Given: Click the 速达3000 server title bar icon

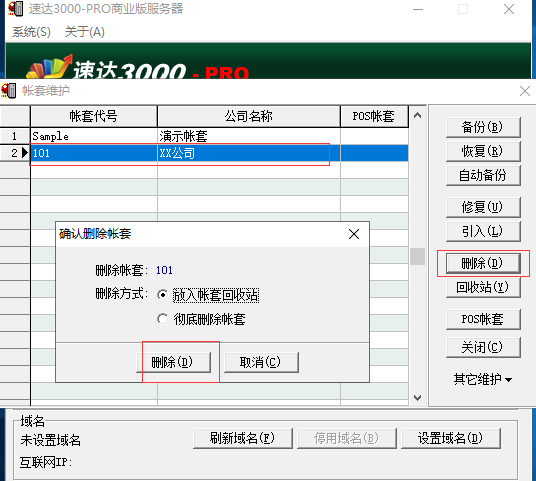Looking at the screenshot, I should 16,9.
